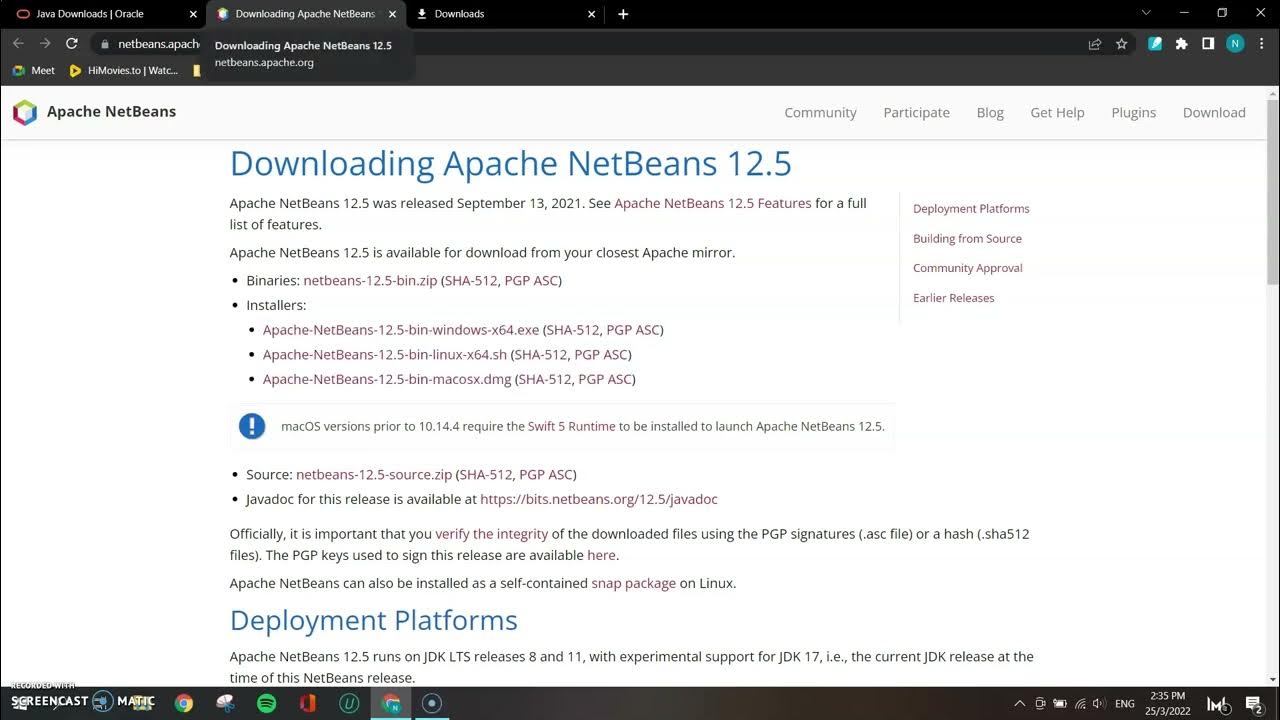Open SHA-512 link for windows installer
1280x720 pixels.
coord(572,329)
